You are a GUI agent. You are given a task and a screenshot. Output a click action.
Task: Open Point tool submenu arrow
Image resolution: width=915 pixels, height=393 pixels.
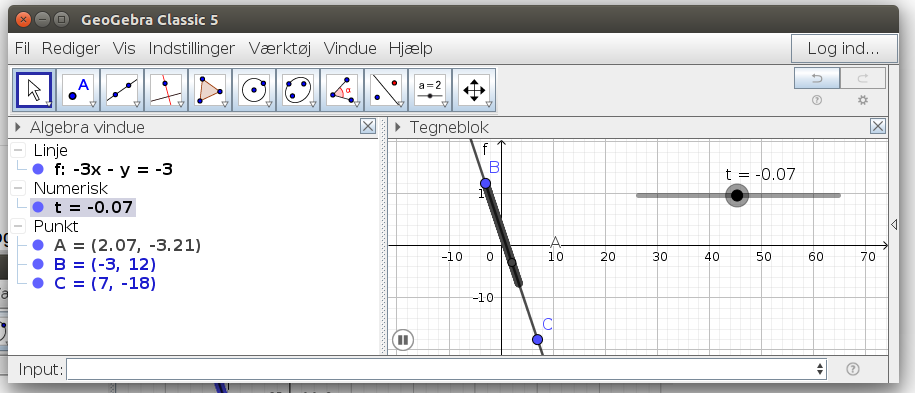point(93,105)
